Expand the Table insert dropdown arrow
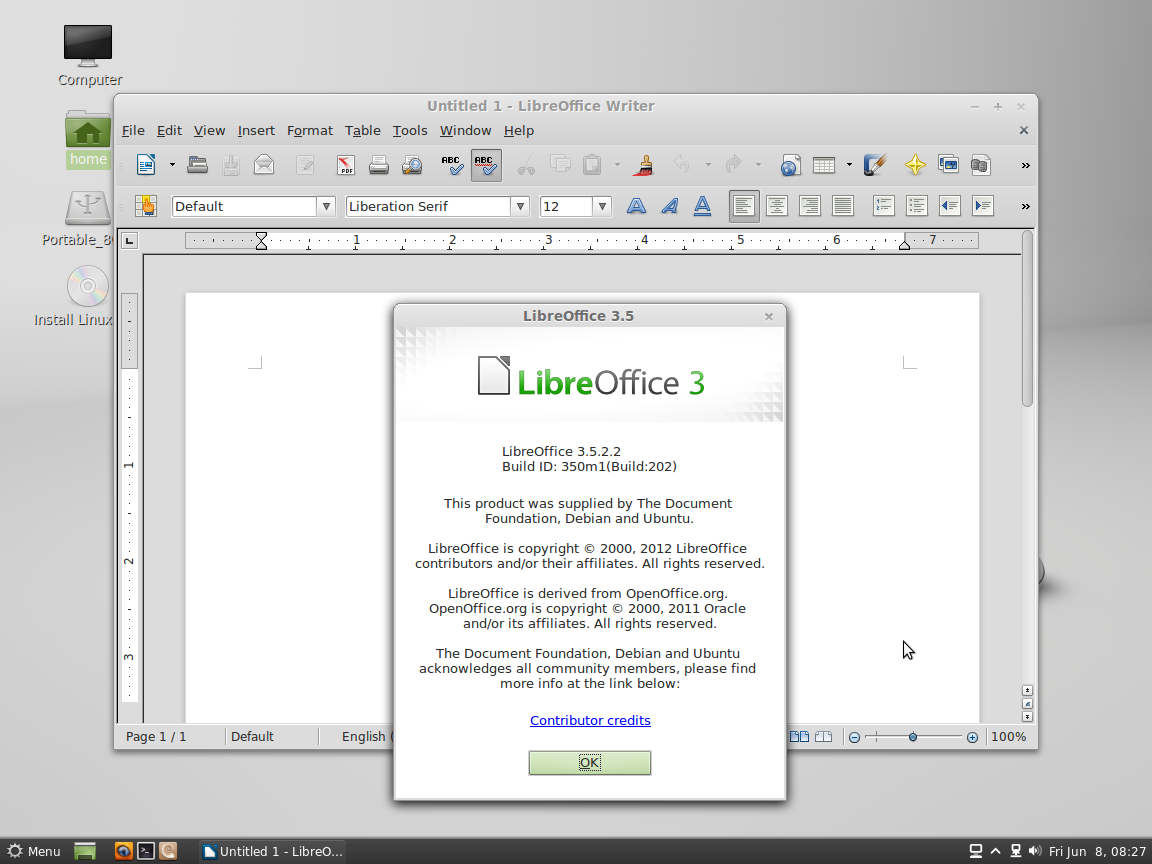Viewport: 1152px width, 864px height. 849,165
